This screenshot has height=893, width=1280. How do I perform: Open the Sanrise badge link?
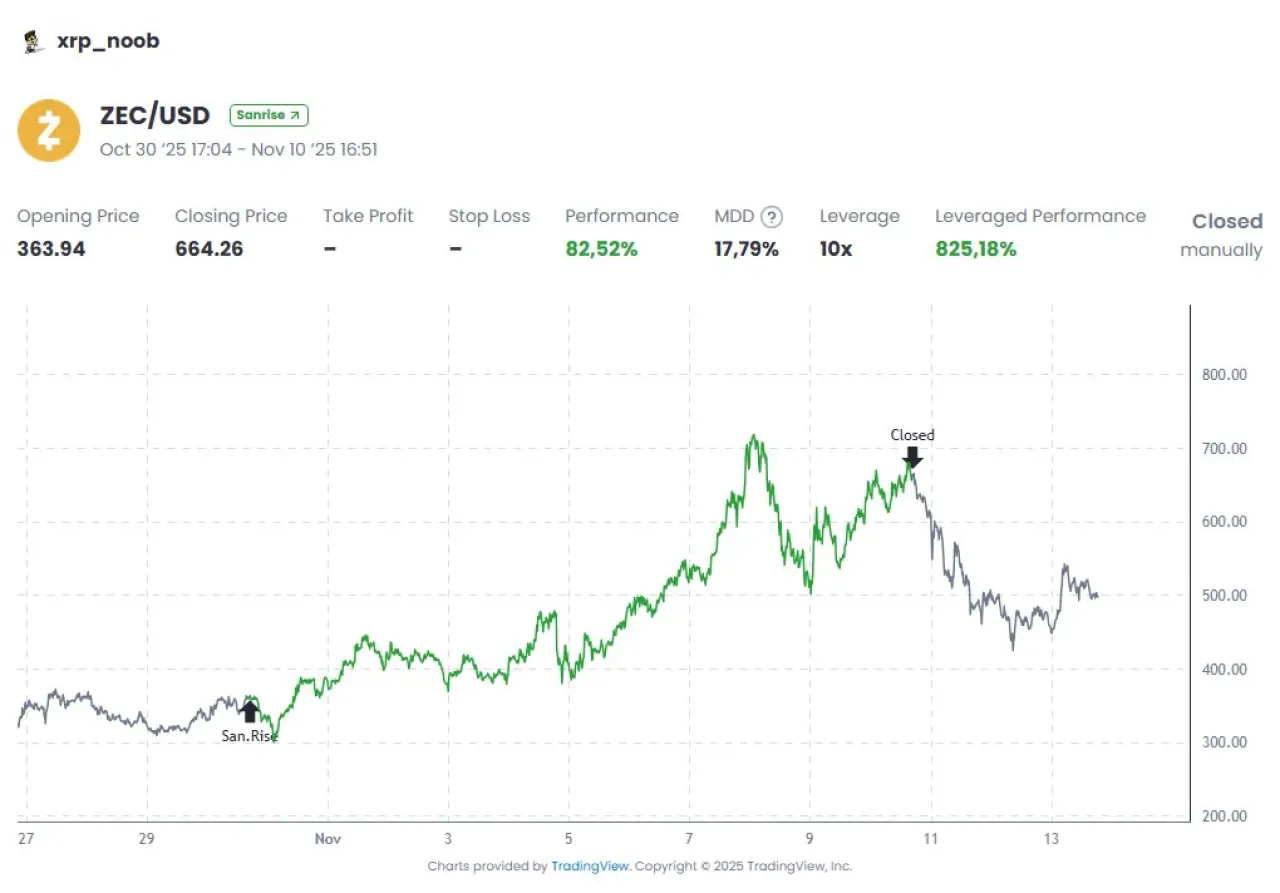tap(269, 115)
